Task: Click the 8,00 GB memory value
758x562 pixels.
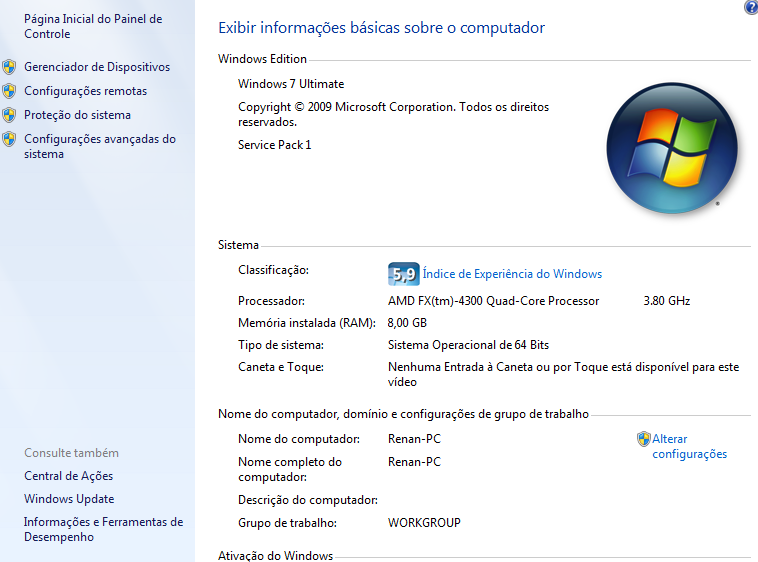Action: 407,323
